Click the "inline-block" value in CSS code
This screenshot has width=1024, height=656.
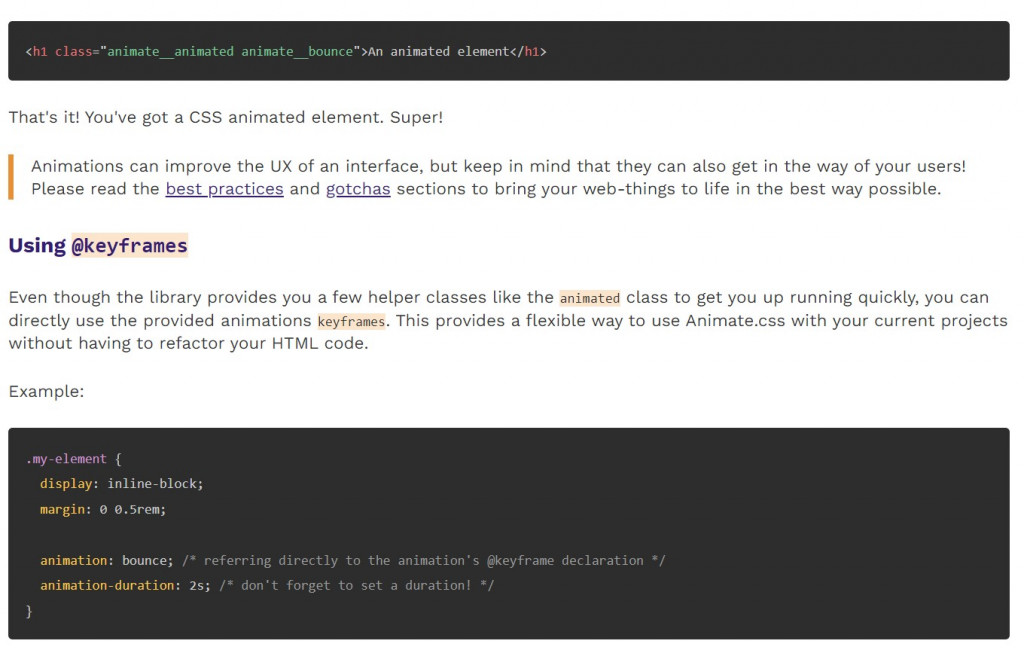coord(155,484)
